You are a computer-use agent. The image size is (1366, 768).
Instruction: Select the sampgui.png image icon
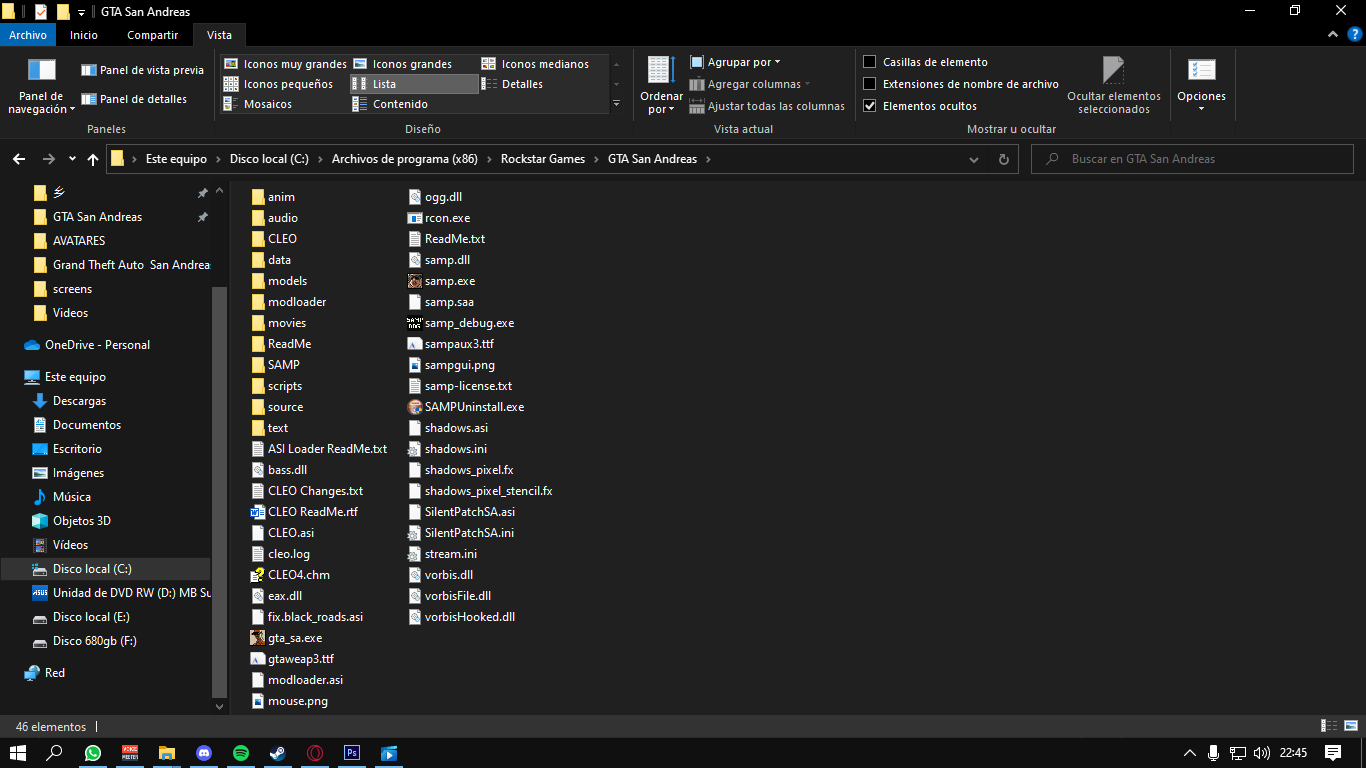pyautogui.click(x=415, y=365)
